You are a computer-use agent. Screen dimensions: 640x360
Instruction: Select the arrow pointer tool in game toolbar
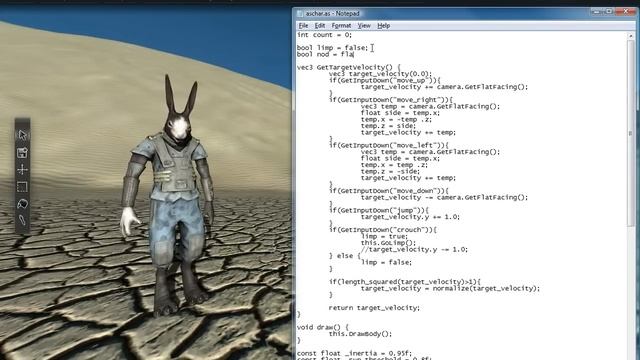[x=22, y=135]
